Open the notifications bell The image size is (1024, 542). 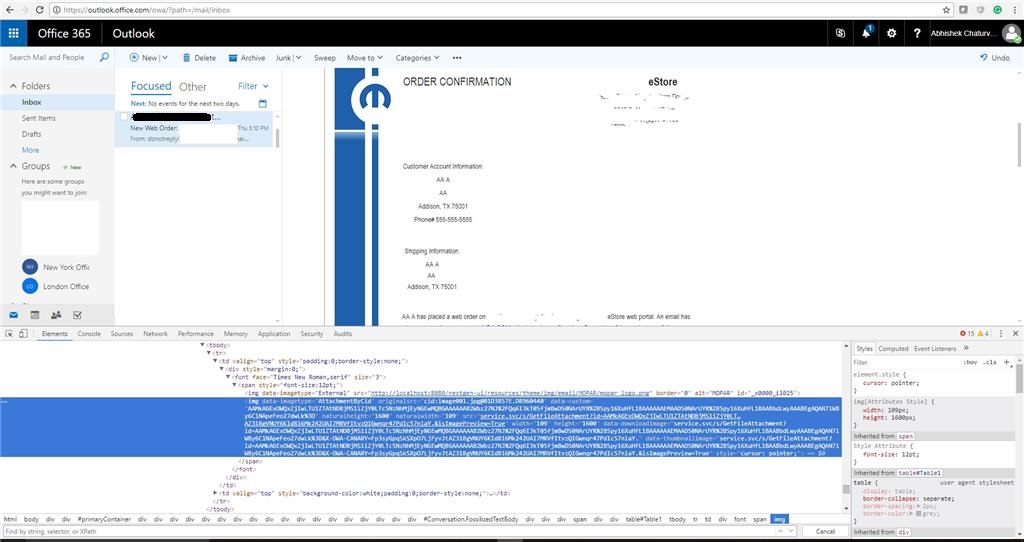pyautogui.click(x=866, y=33)
